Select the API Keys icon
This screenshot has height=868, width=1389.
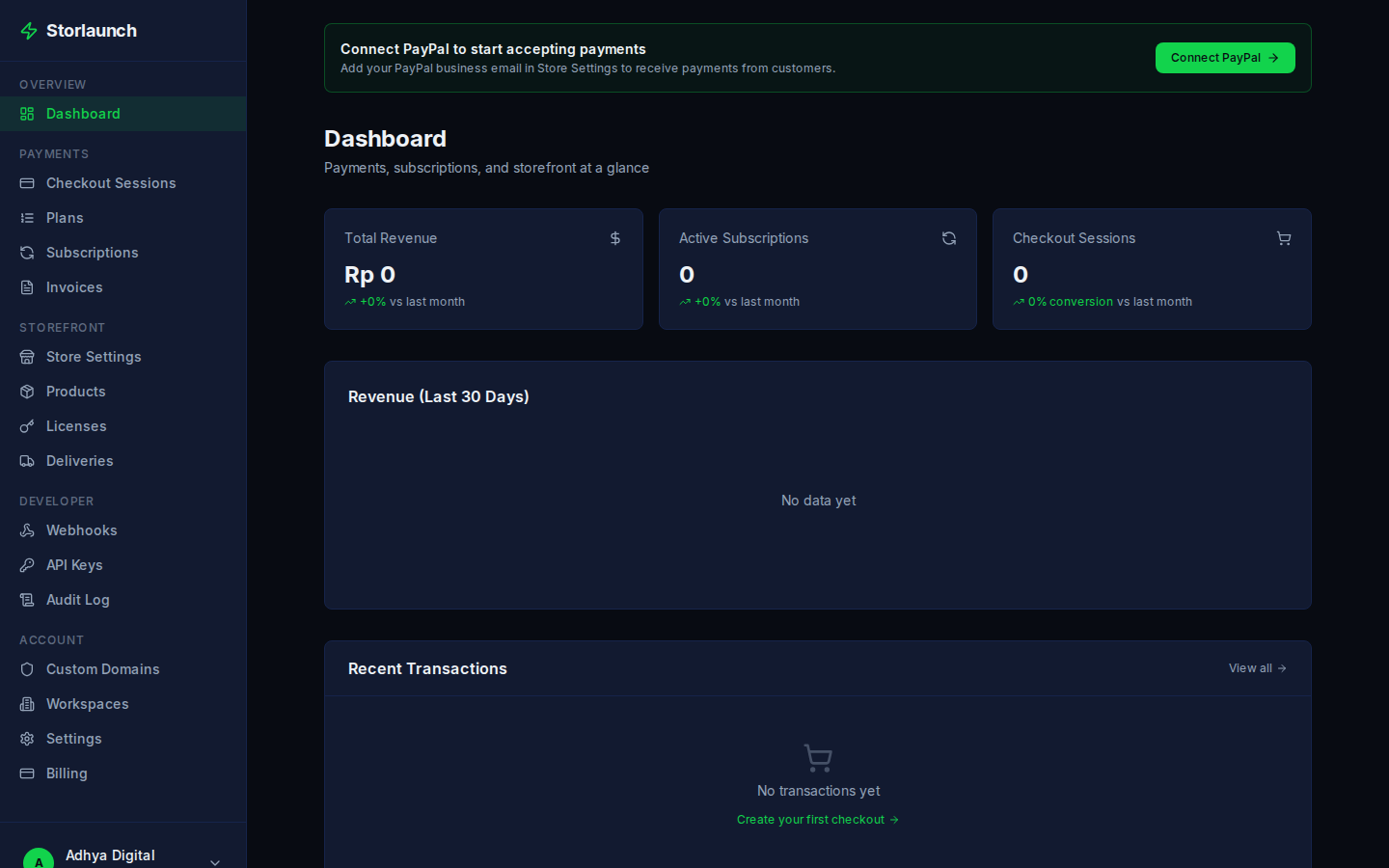[26, 564]
